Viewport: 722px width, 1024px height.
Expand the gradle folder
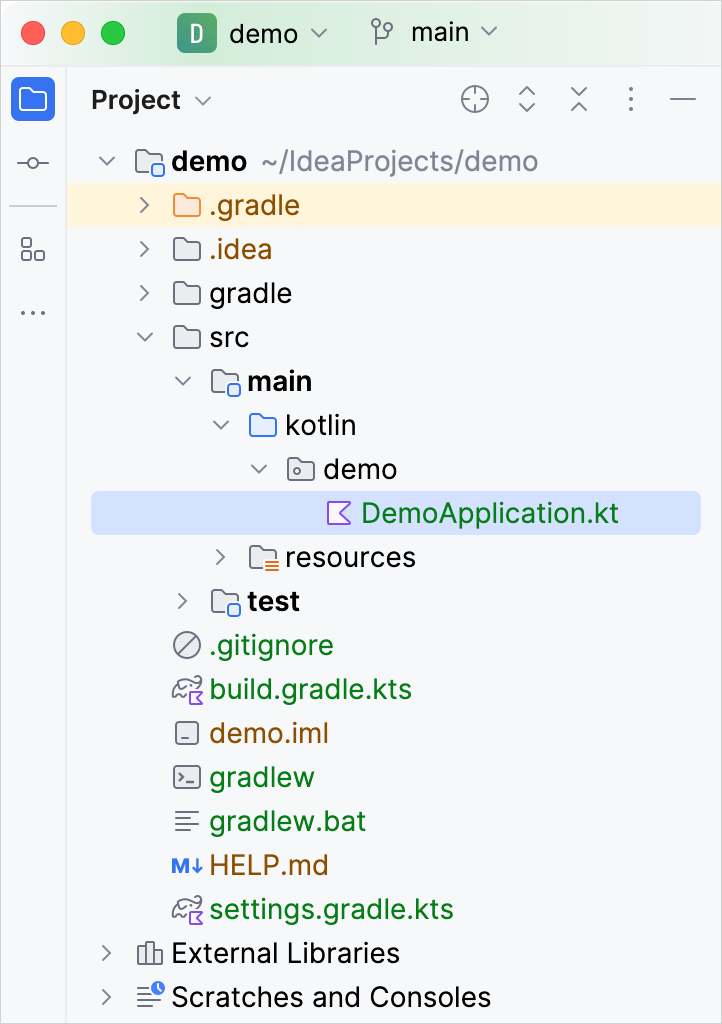(x=145, y=293)
